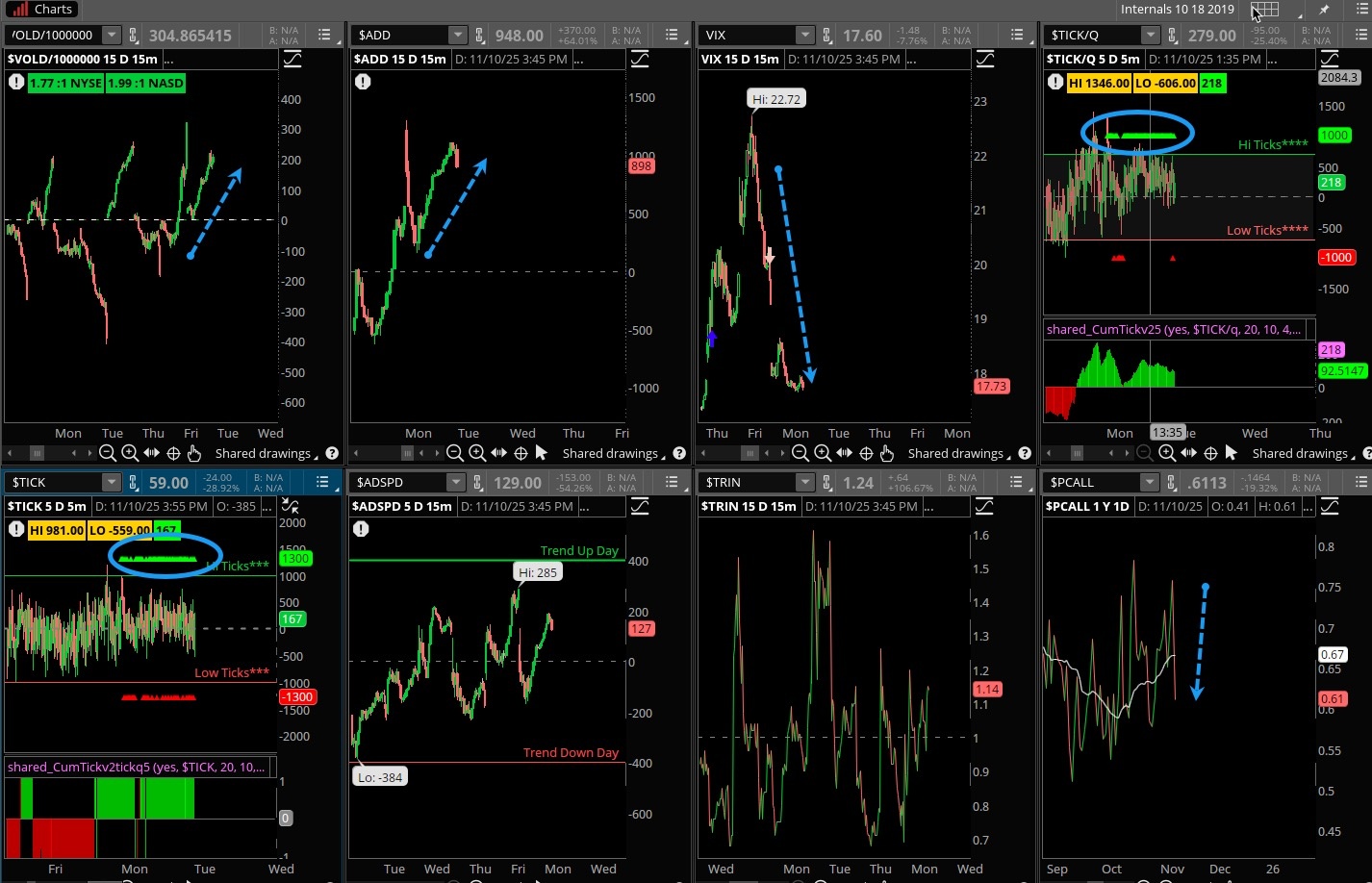Click alert exclamation icon on $ADSPD chart
This screenshot has width=1372, height=883.
tap(361, 529)
